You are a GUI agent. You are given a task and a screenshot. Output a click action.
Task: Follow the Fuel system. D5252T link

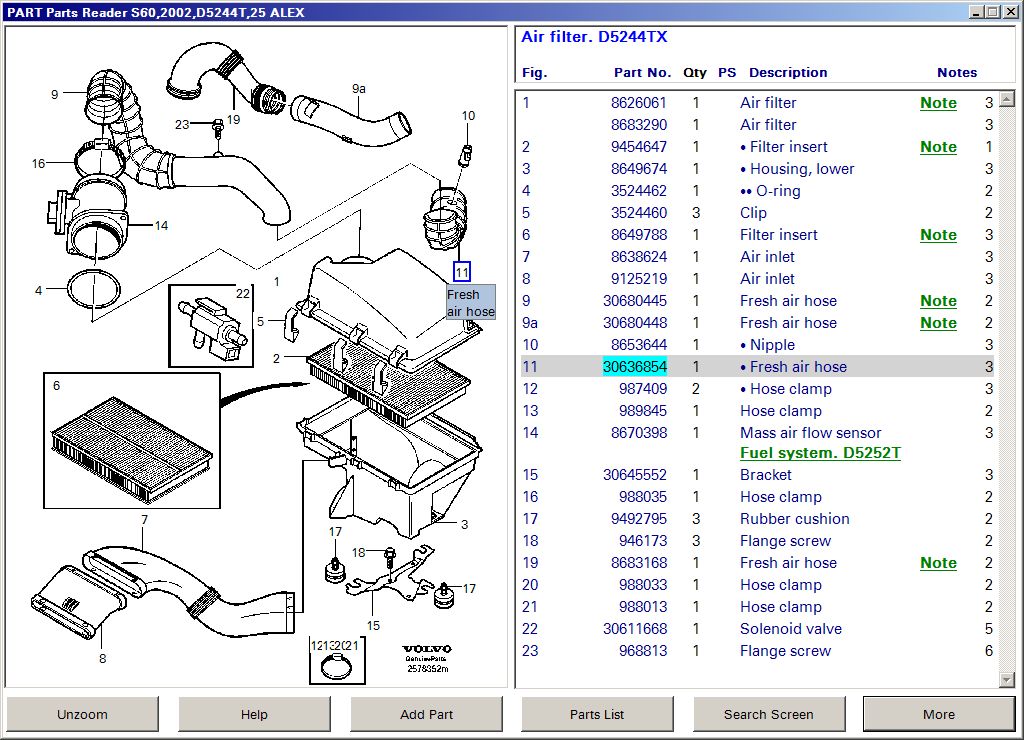[x=820, y=453]
